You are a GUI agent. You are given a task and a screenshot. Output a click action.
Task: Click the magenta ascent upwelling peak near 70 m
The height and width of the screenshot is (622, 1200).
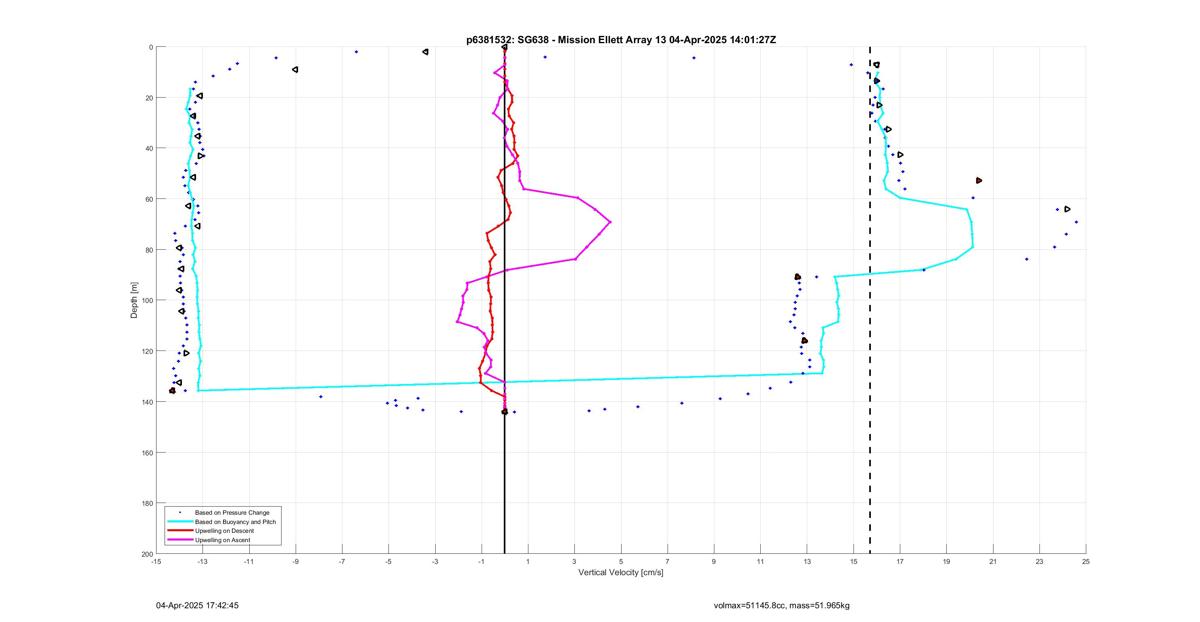[x=609, y=221]
